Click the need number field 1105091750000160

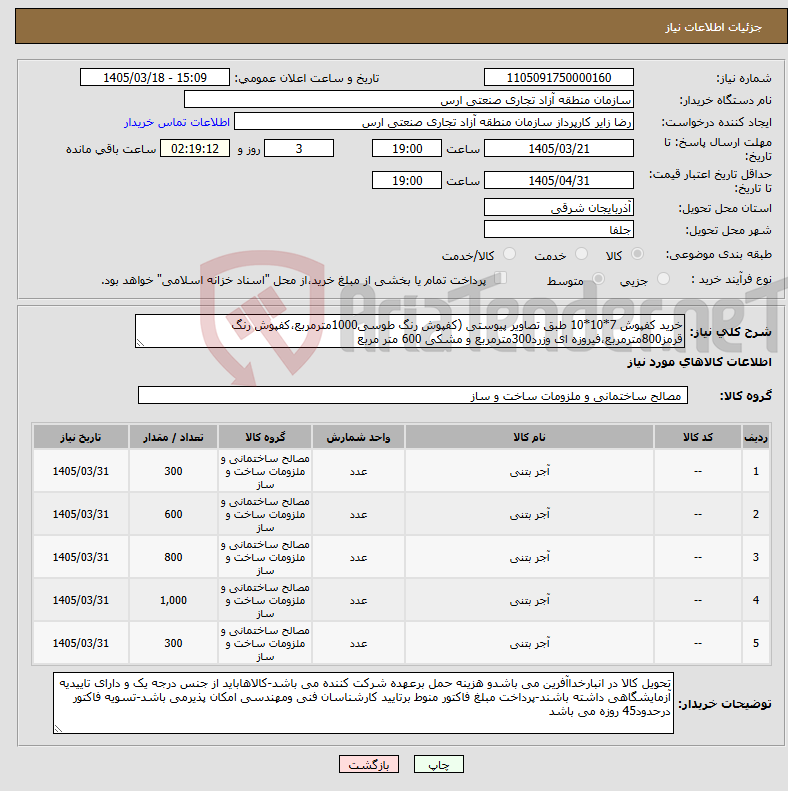(x=558, y=78)
